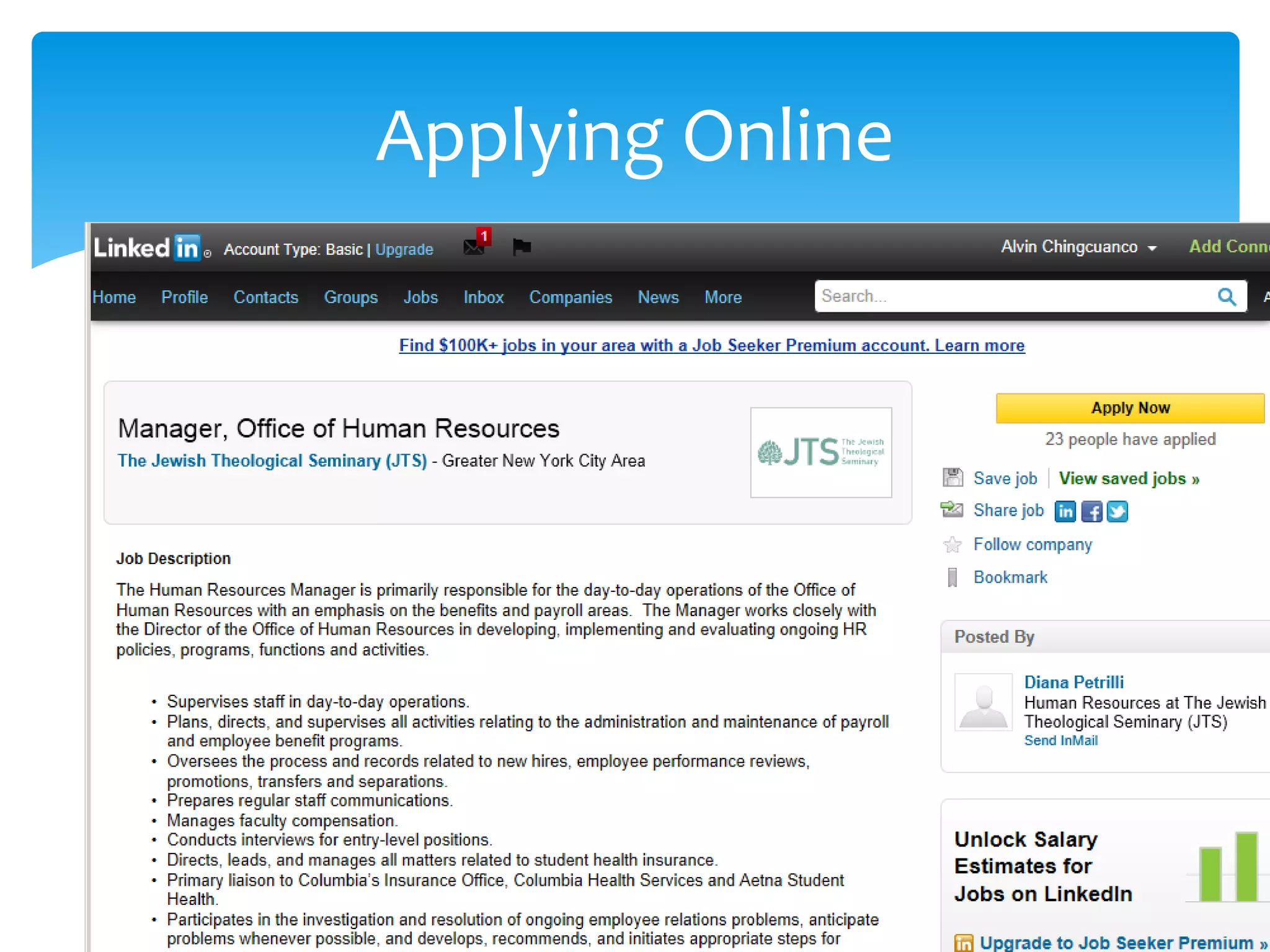Click the Follow company link
This screenshot has height=952, width=1270.
click(x=1033, y=545)
